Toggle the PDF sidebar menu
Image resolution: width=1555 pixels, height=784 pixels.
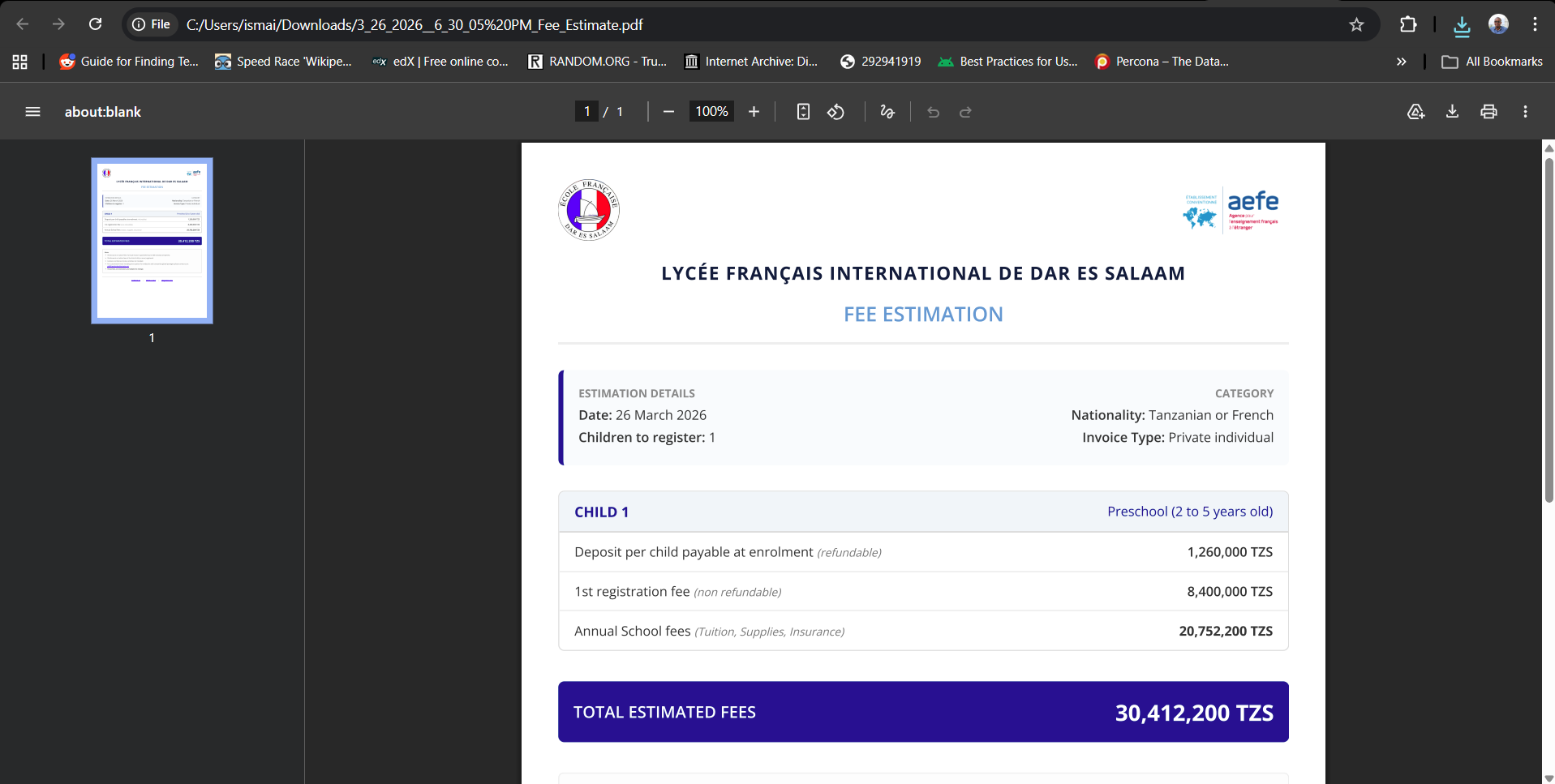(x=32, y=112)
